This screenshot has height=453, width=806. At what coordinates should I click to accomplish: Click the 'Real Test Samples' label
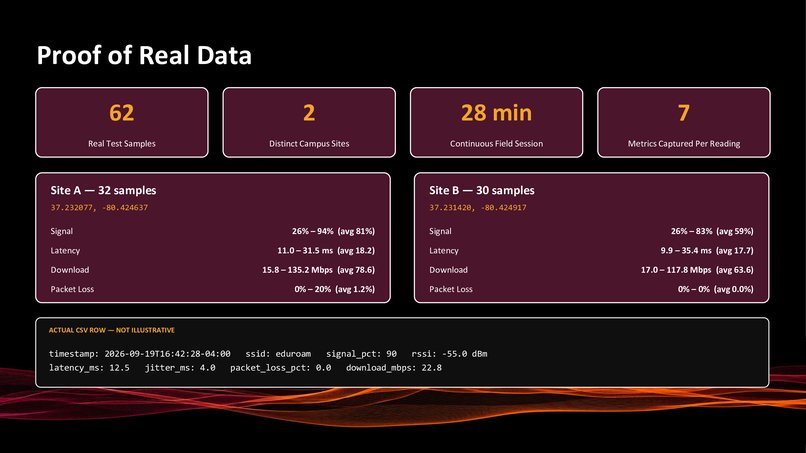tap(122, 143)
